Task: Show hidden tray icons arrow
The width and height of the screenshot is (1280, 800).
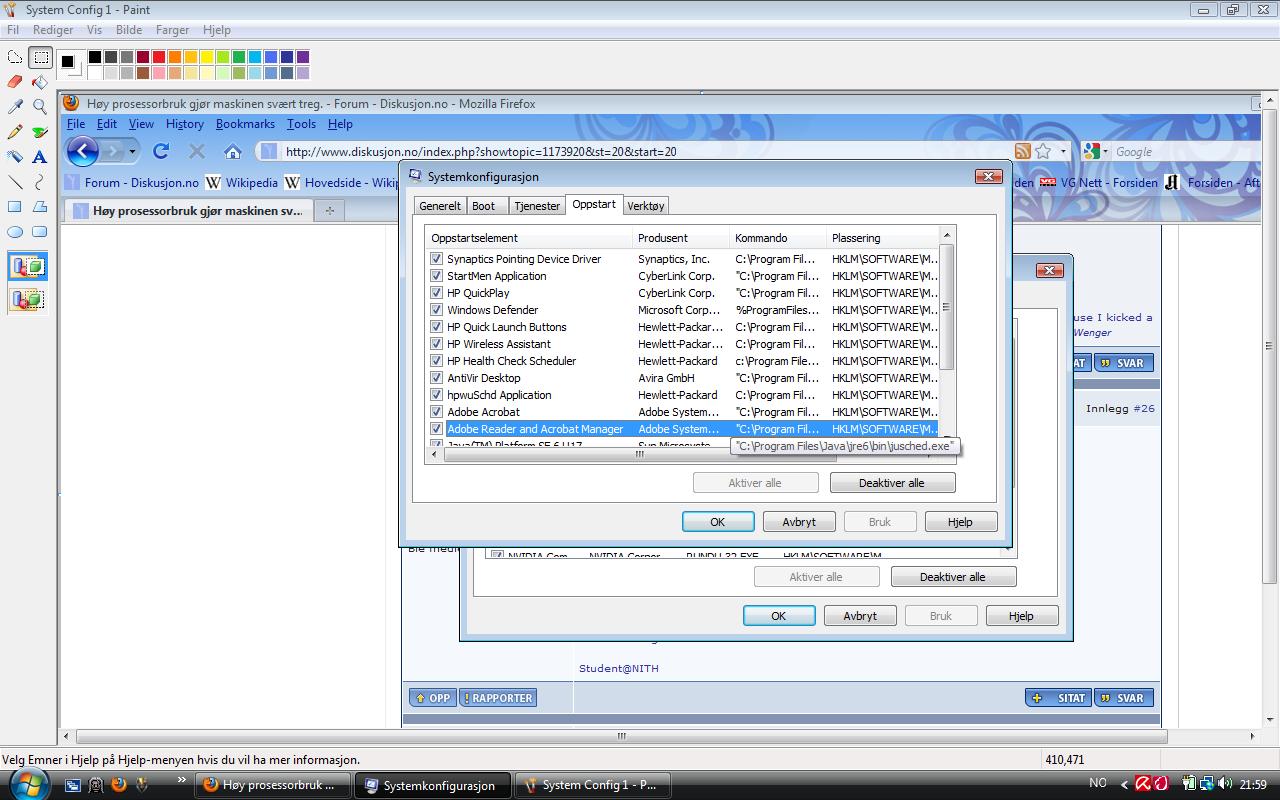Action: 1124,785
